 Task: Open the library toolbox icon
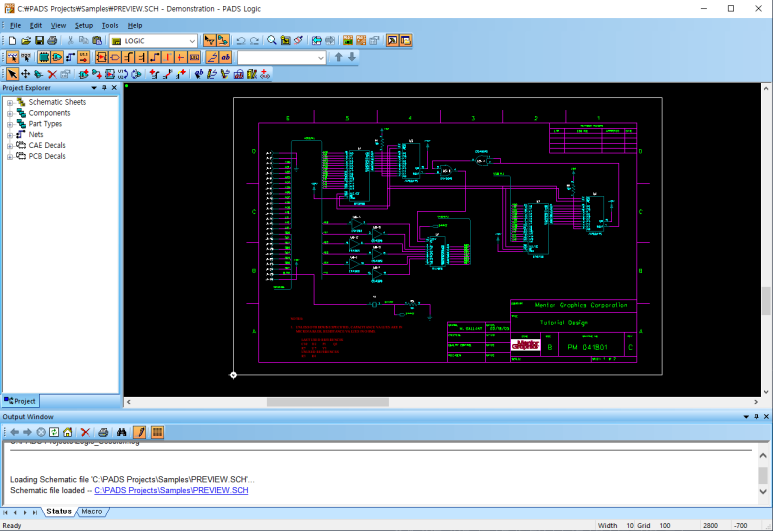point(238,74)
